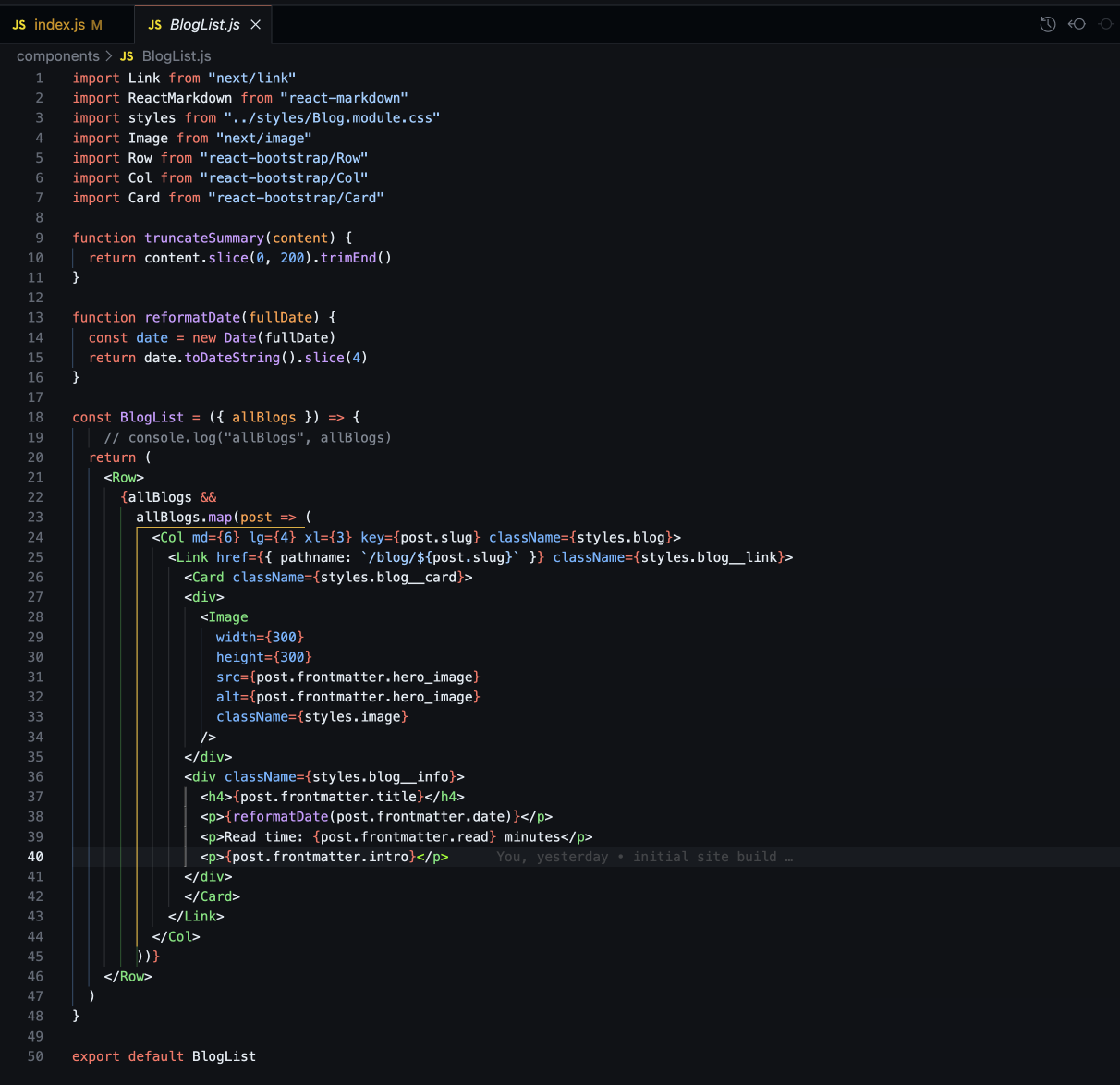Click post.frontmatter.read expression
This screenshot has width=1120, height=1085.
coord(405,837)
